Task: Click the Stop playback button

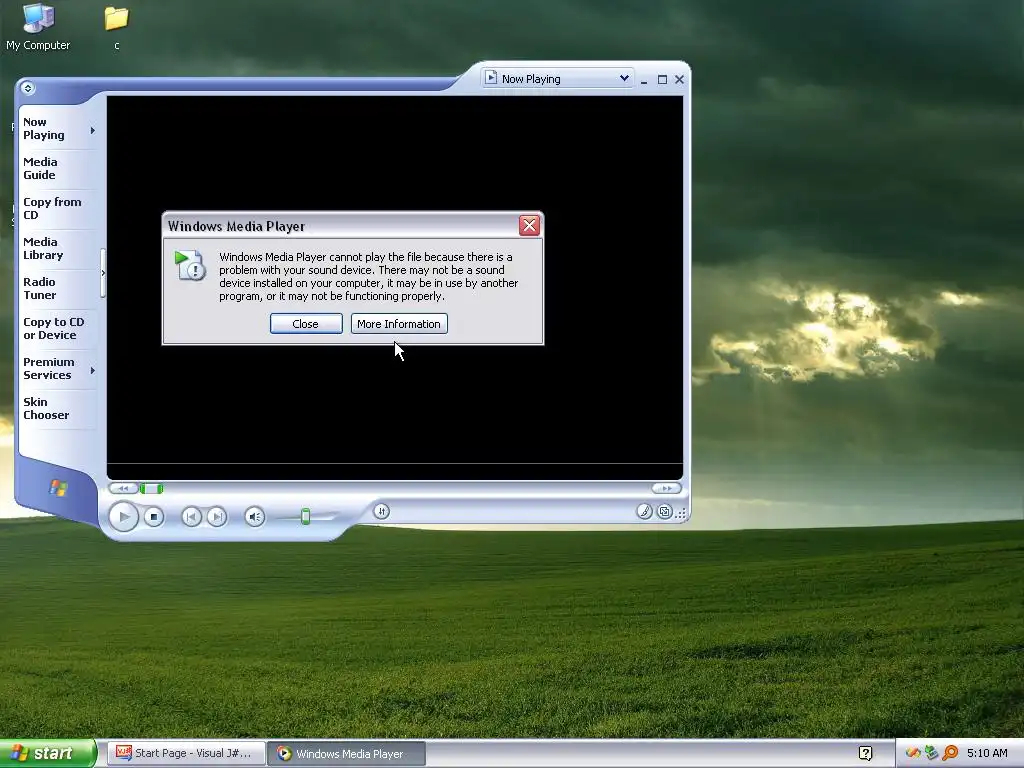Action: click(x=153, y=517)
